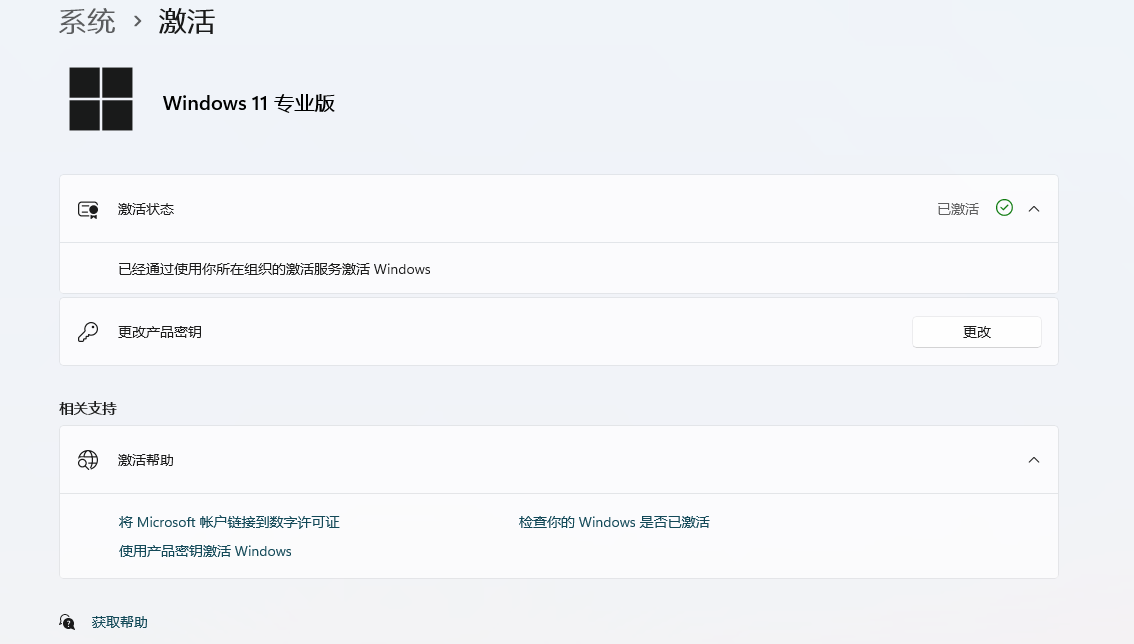This screenshot has height=644, width=1134.
Task: Click the 更改产品密钥 label
Action: pos(160,332)
